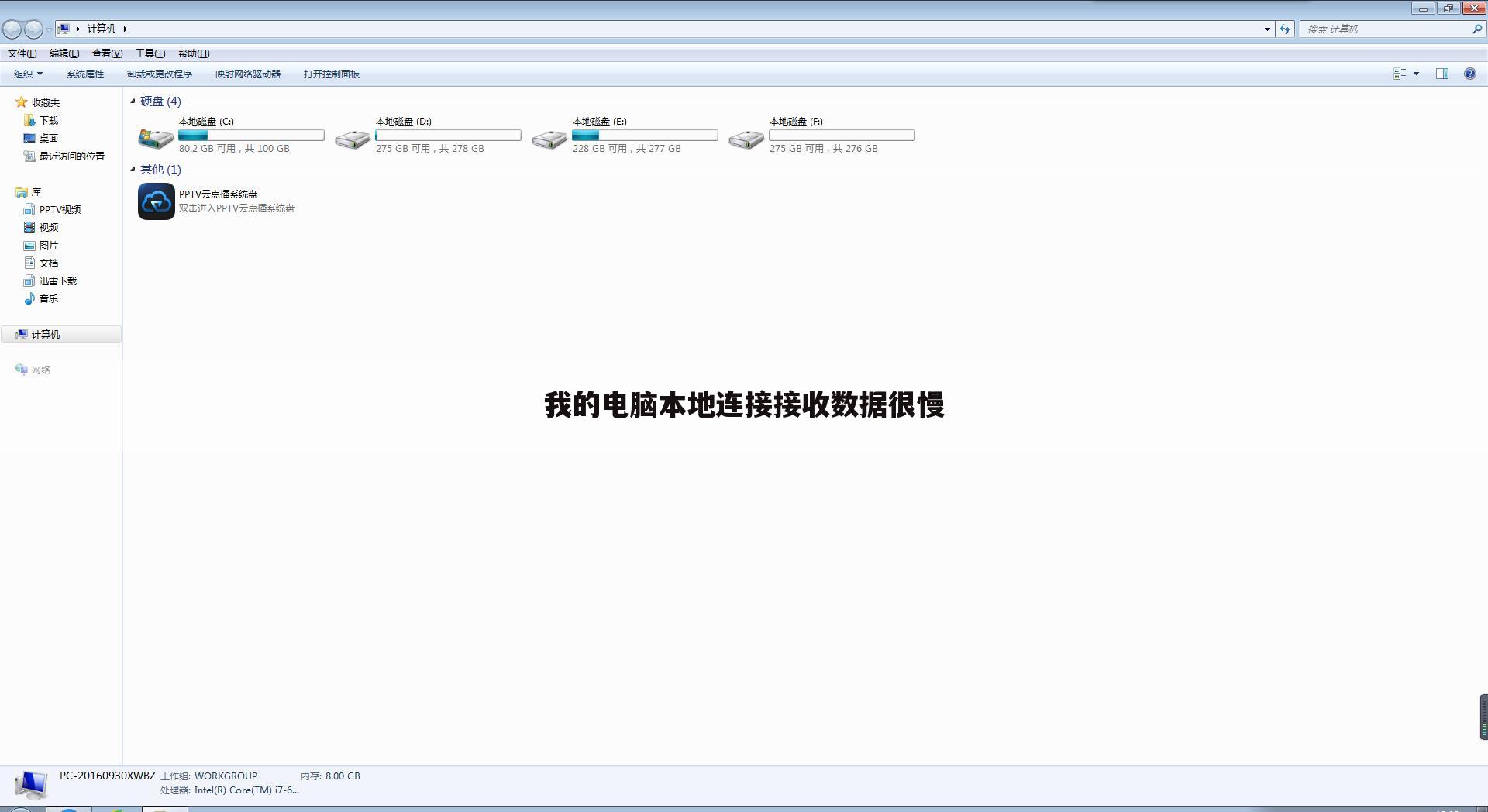Select 下载 in favorites
Viewport: 1488px width, 812px height.
pyautogui.click(x=40, y=120)
